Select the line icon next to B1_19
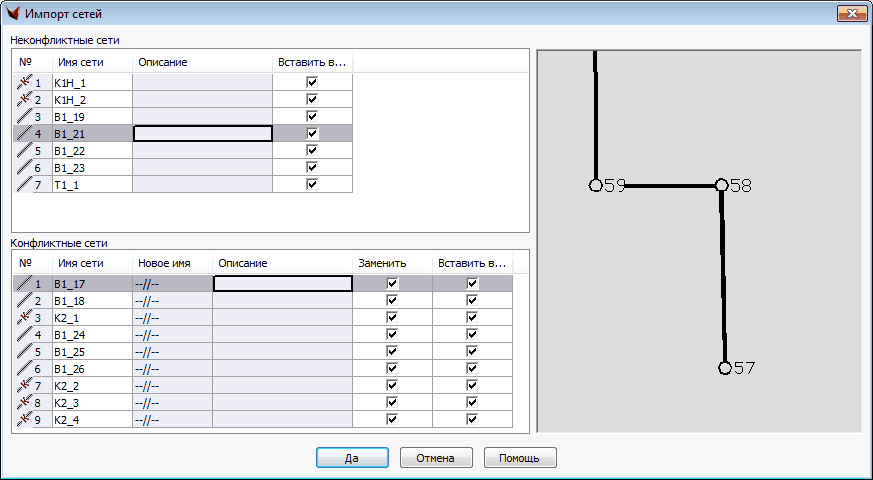 23,117
